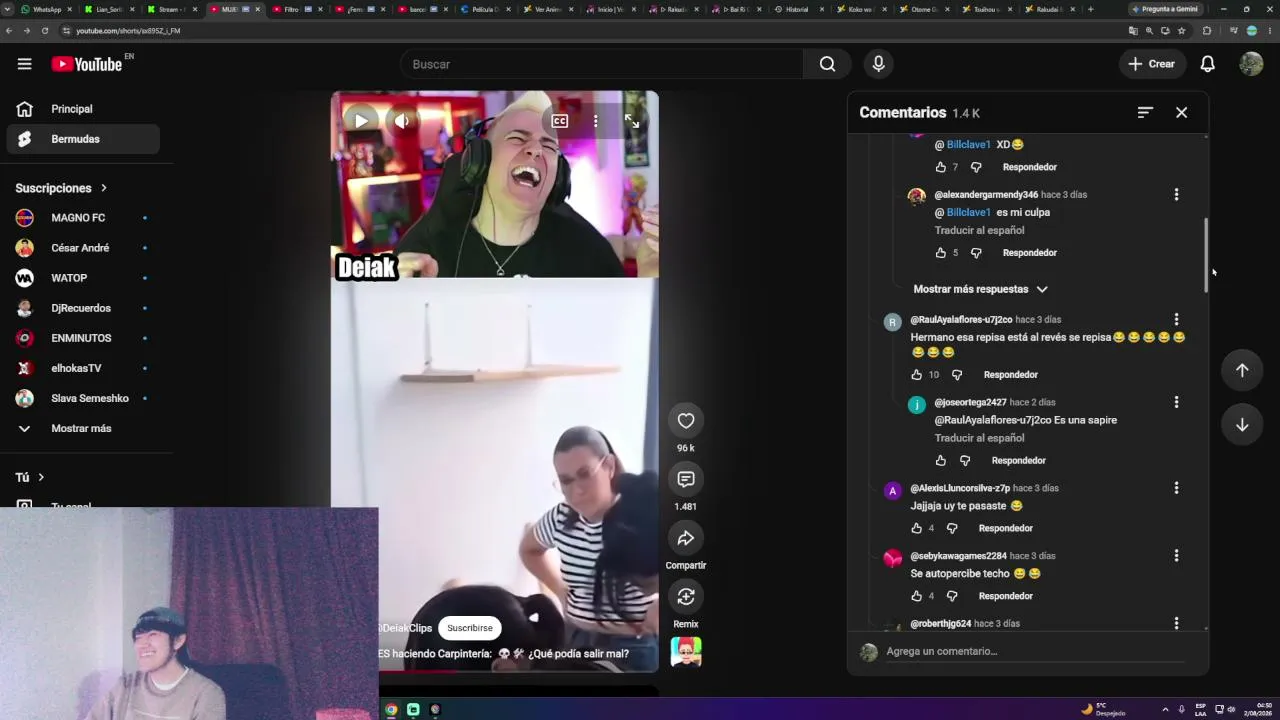Open the notifications bell

[x=1207, y=64]
